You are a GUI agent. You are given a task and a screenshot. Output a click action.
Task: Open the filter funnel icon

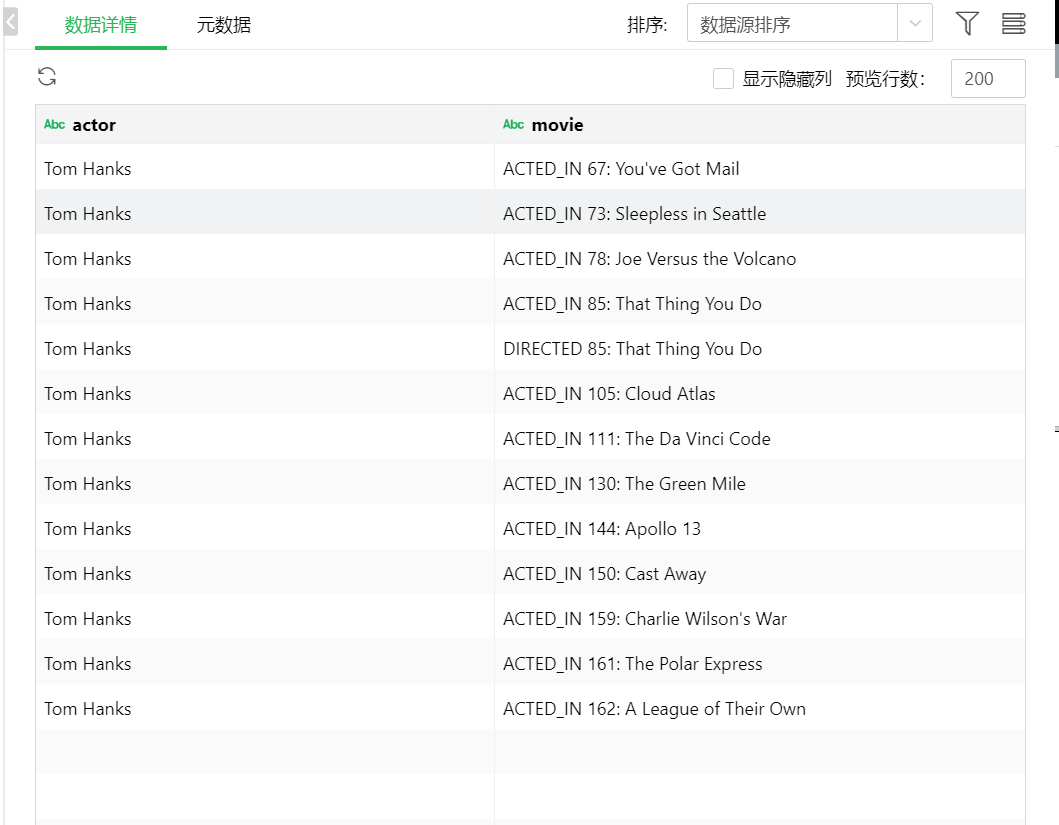click(967, 24)
